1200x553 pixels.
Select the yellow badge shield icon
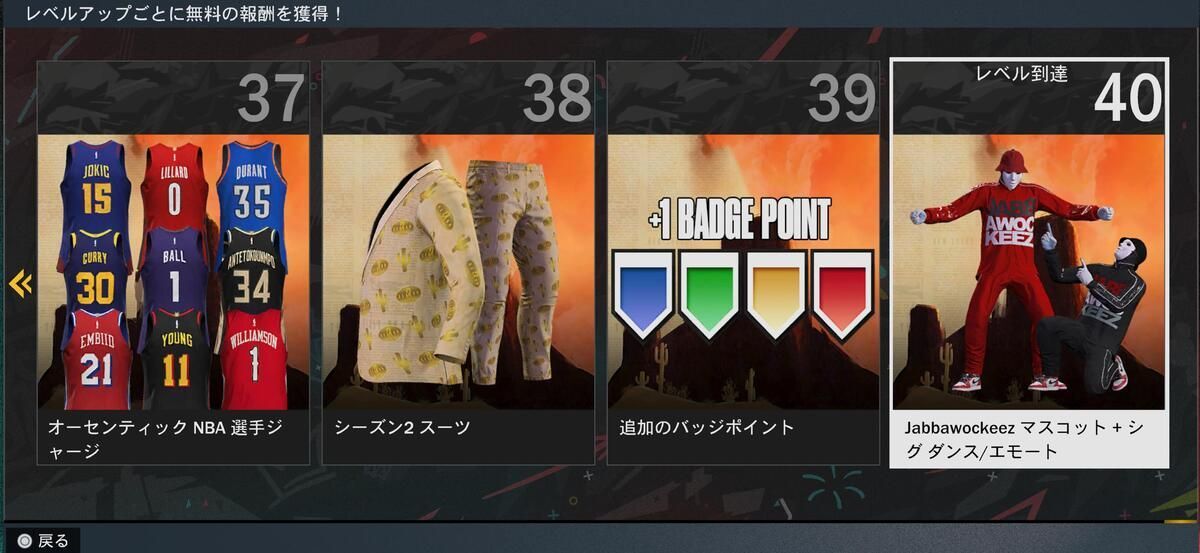point(776,294)
